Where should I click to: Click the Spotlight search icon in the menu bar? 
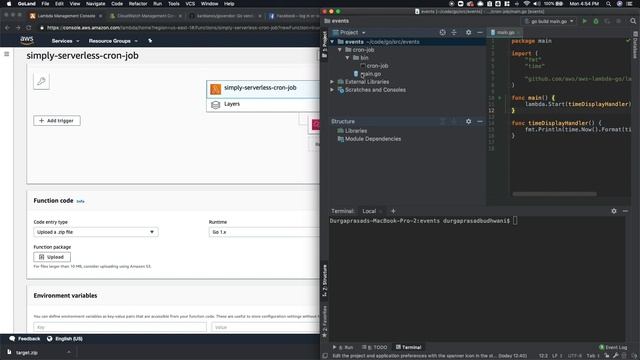[x=608, y=4]
